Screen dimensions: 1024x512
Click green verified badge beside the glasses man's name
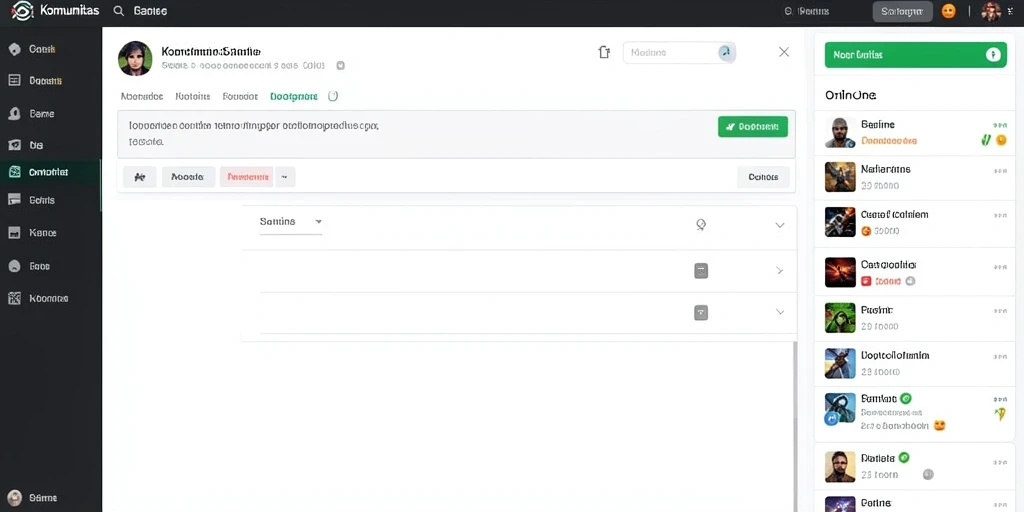904,458
